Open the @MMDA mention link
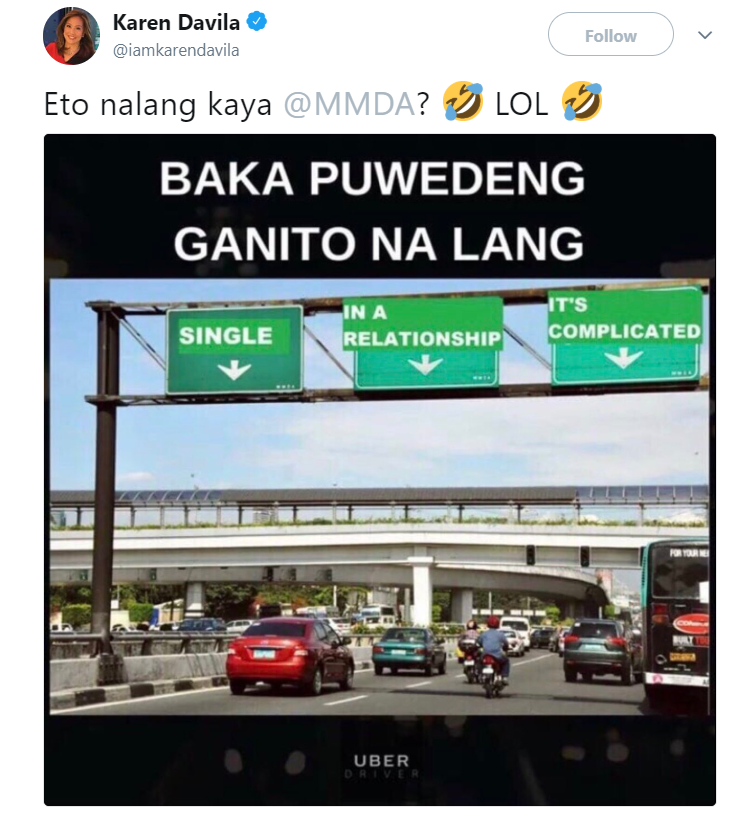 350,104
